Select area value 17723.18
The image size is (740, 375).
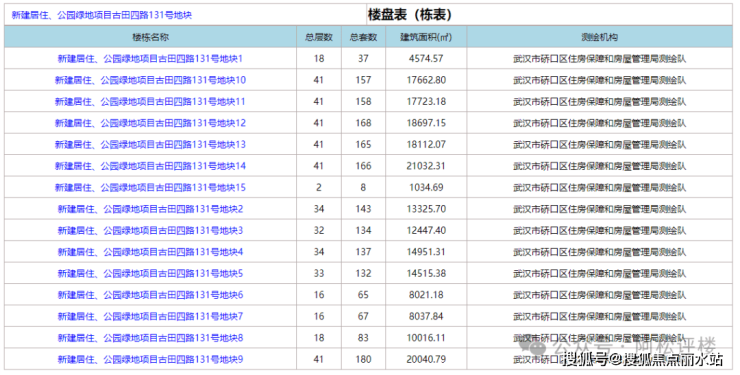tap(426, 102)
